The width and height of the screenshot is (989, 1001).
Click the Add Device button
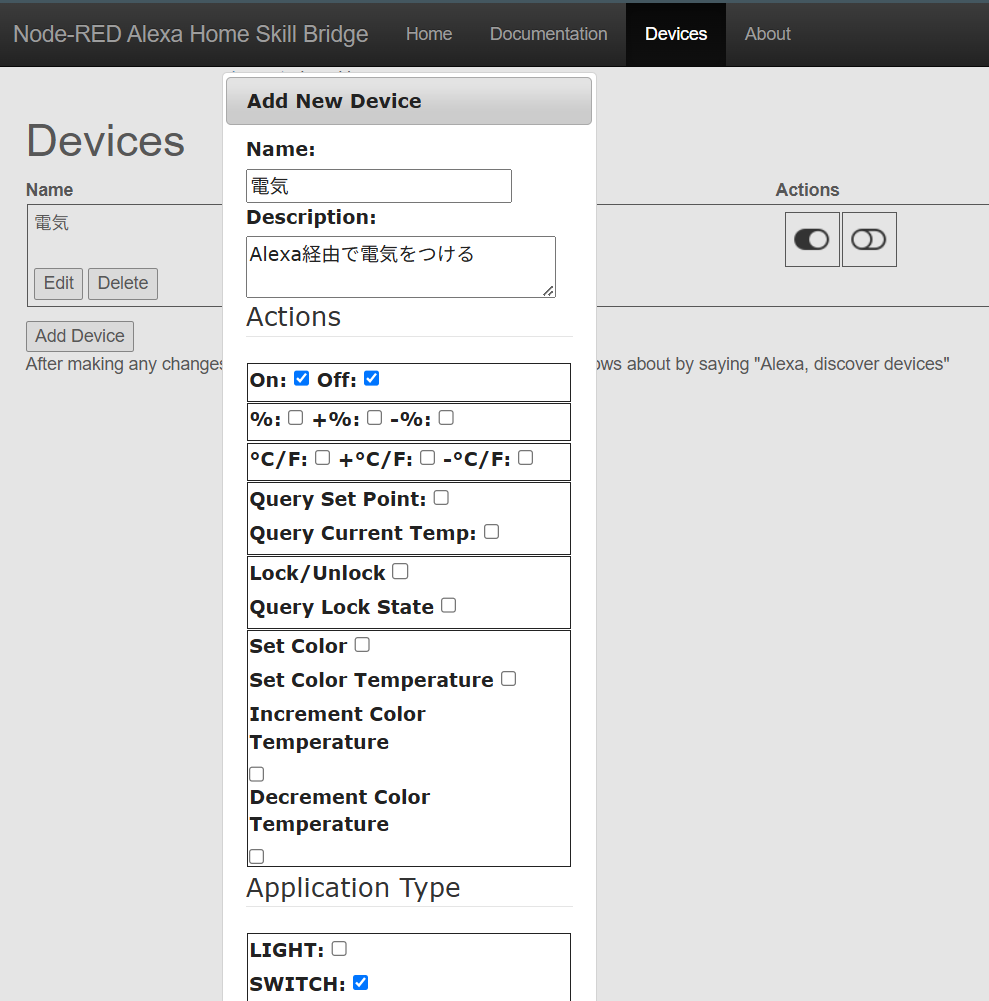79,336
